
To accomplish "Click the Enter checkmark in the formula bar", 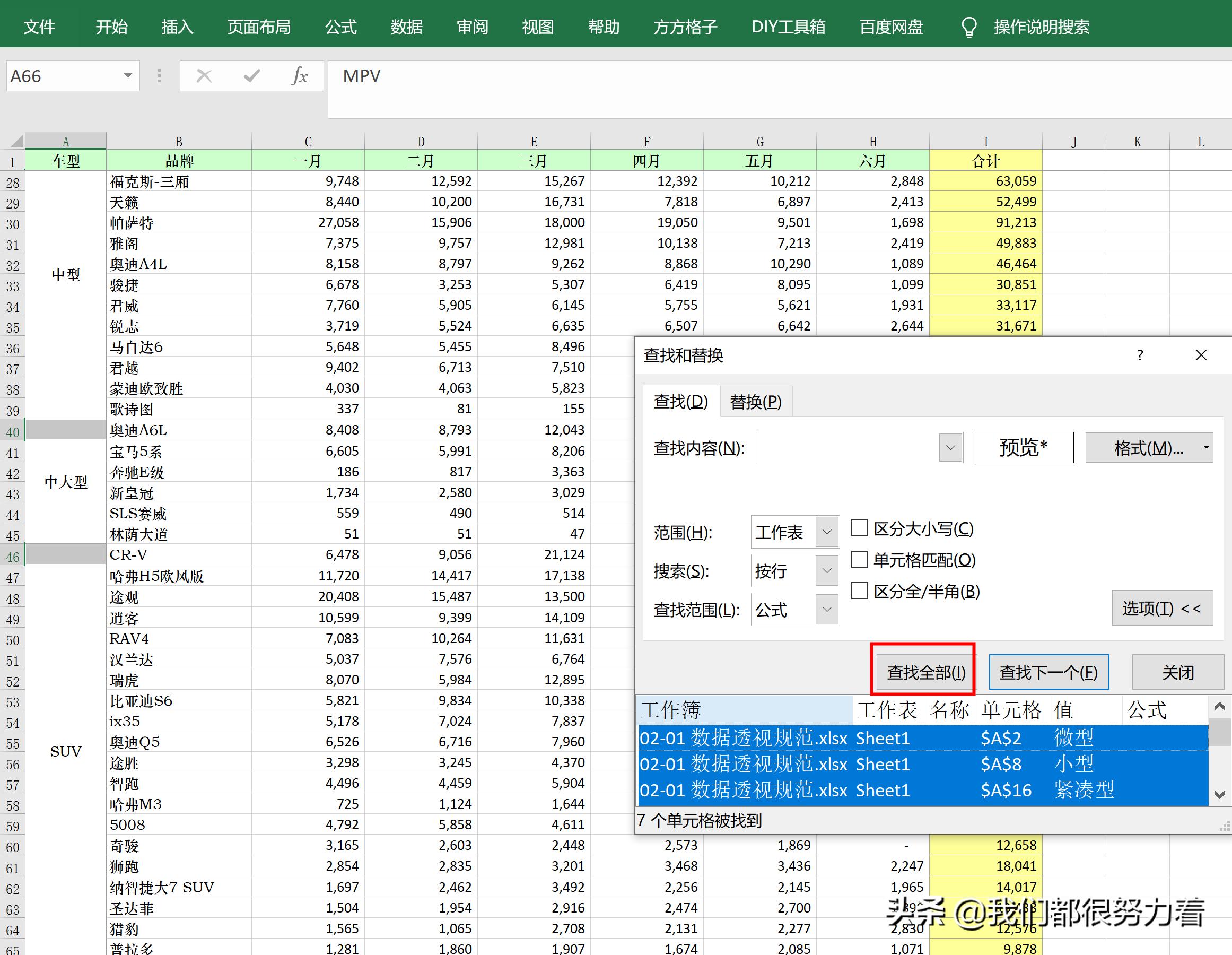I will (252, 75).
